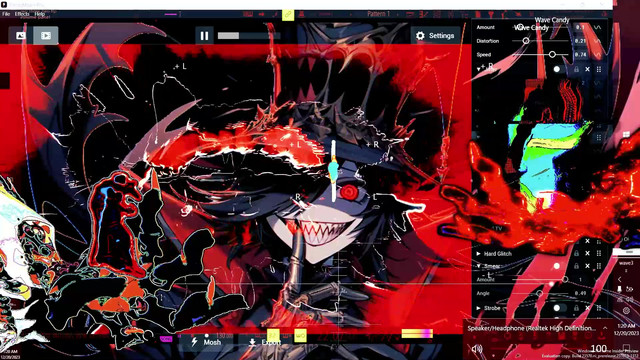Lock the Hard Glitch effect
The width and height of the screenshot is (640, 360).
[x=576, y=253]
